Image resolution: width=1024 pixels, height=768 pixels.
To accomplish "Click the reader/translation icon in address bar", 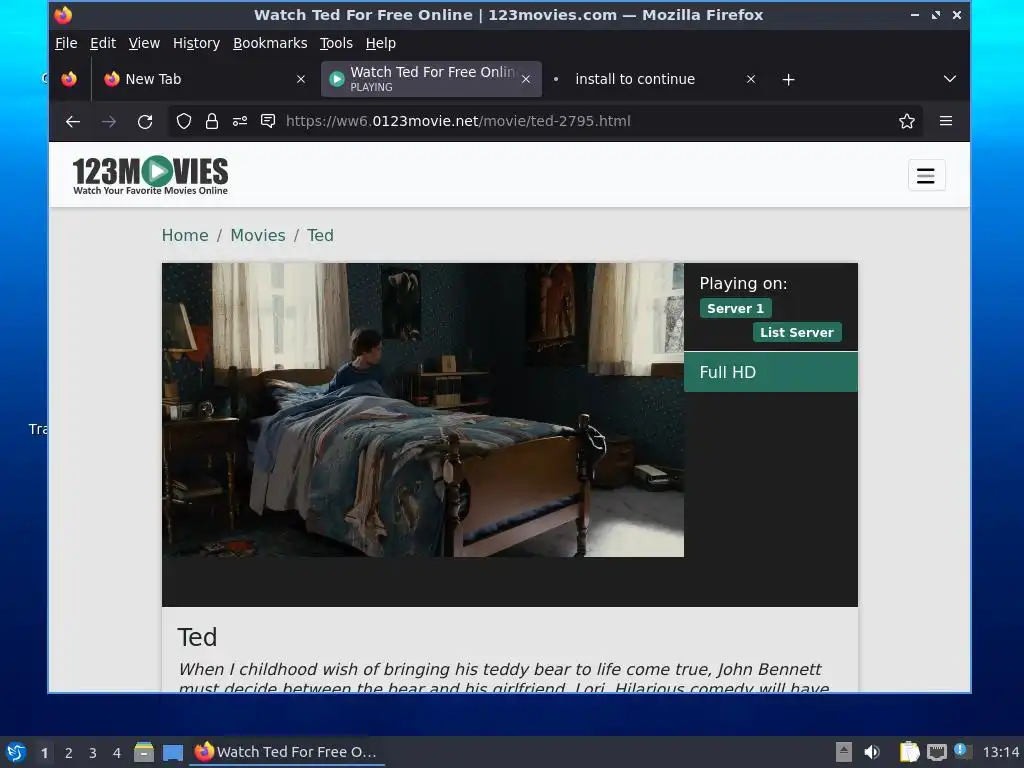I will click(x=268, y=121).
